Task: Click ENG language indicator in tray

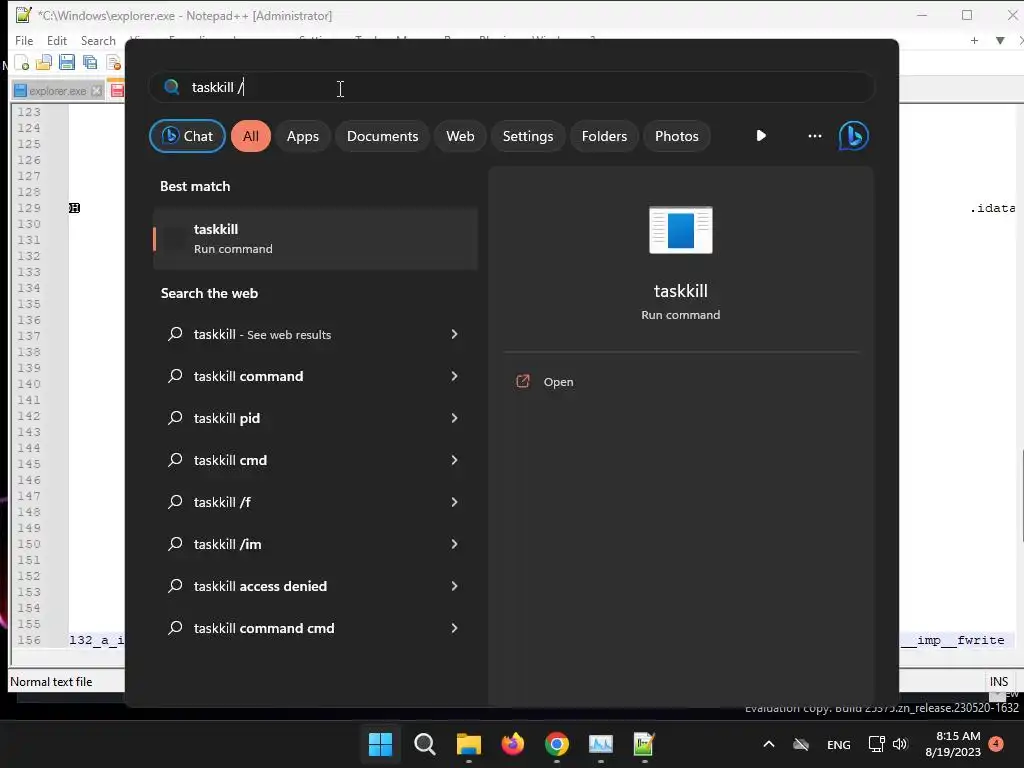Action: click(839, 744)
